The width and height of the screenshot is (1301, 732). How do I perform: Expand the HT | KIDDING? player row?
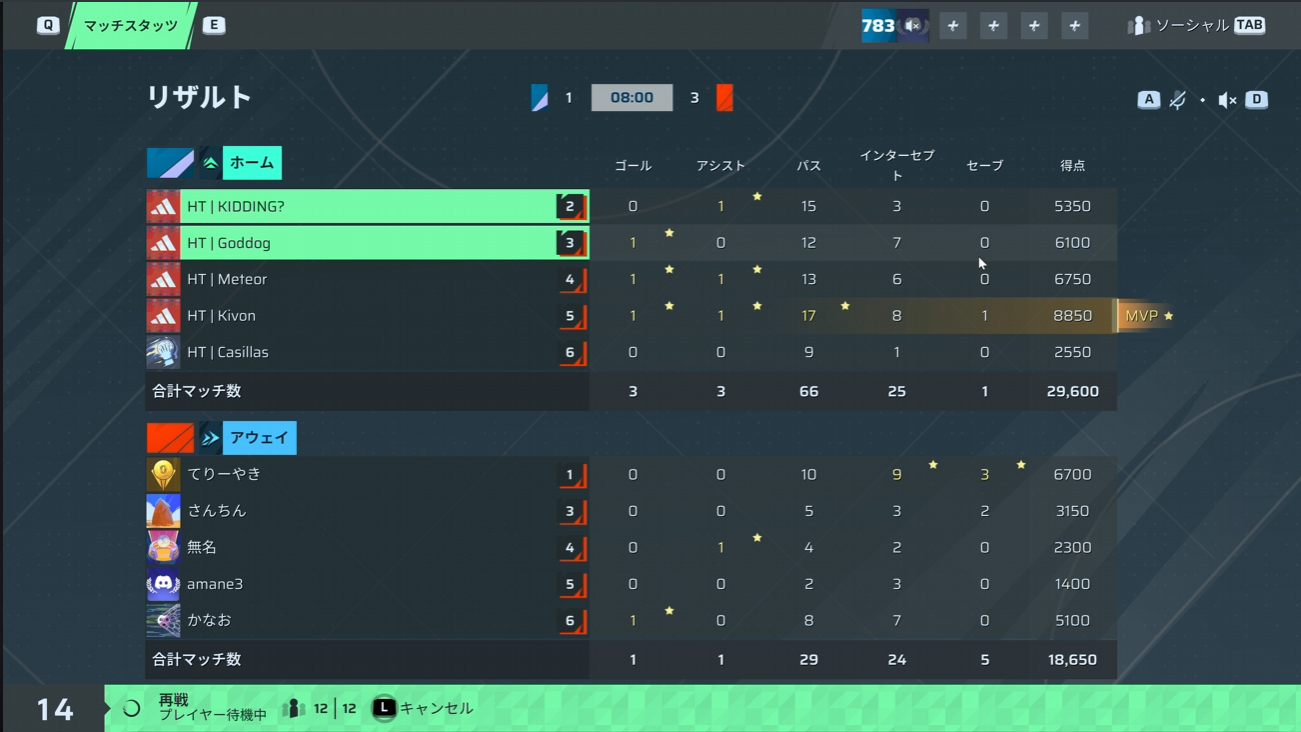(x=367, y=206)
